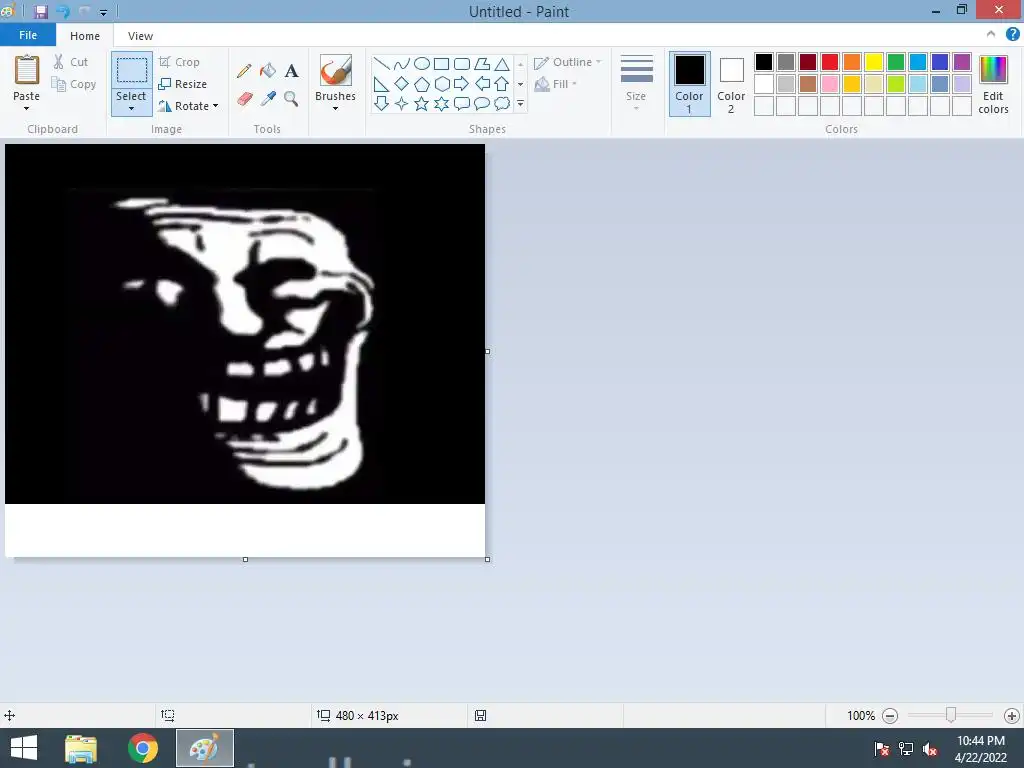Screen dimensions: 1024x768
Task: Click the Brushes tool icon
Action: [336, 70]
